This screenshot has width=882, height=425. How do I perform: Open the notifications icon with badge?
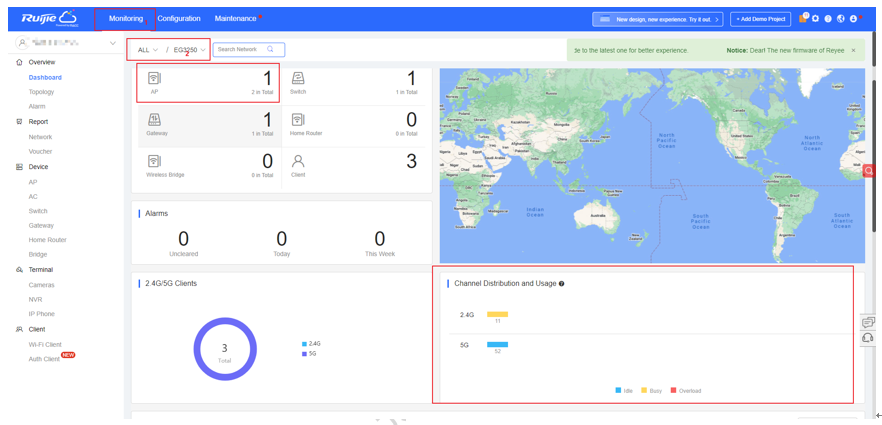pos(803,18)
